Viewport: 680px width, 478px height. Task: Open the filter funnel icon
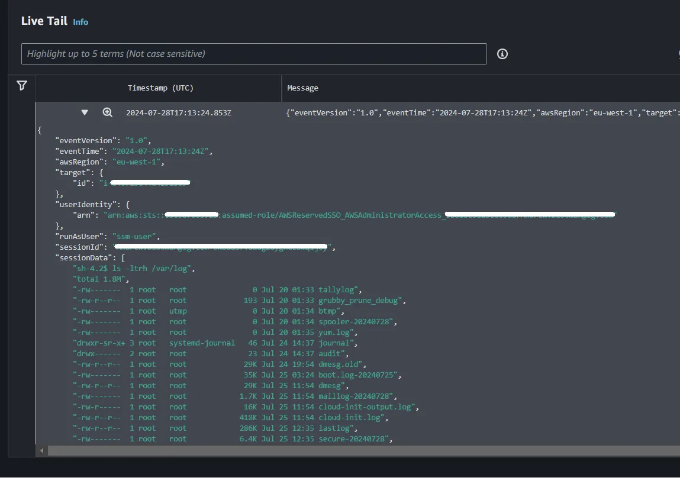22,86
